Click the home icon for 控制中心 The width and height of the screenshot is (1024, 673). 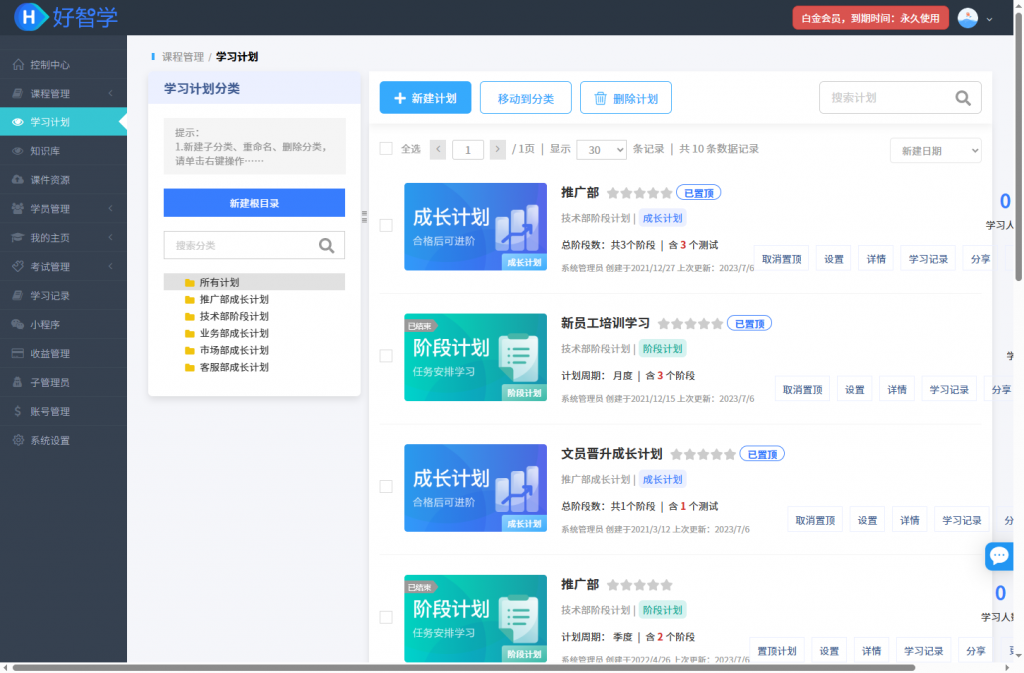(18, 65)
